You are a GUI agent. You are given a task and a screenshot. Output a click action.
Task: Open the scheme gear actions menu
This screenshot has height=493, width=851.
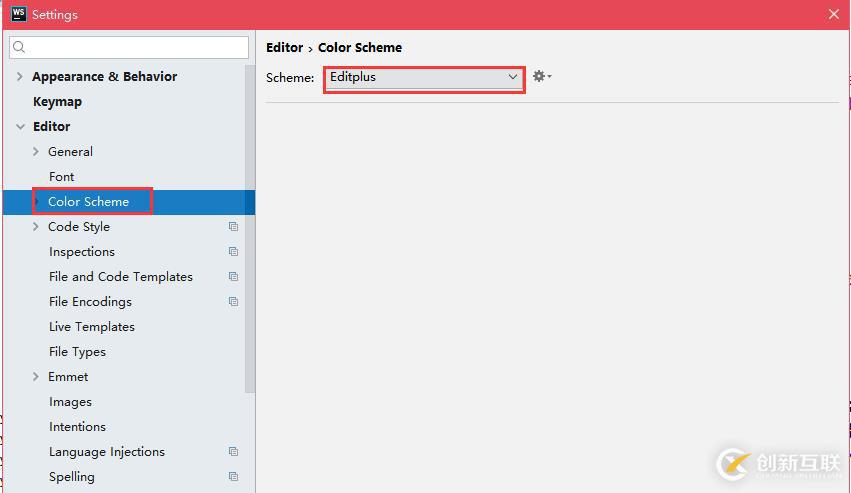click(542, 76)
